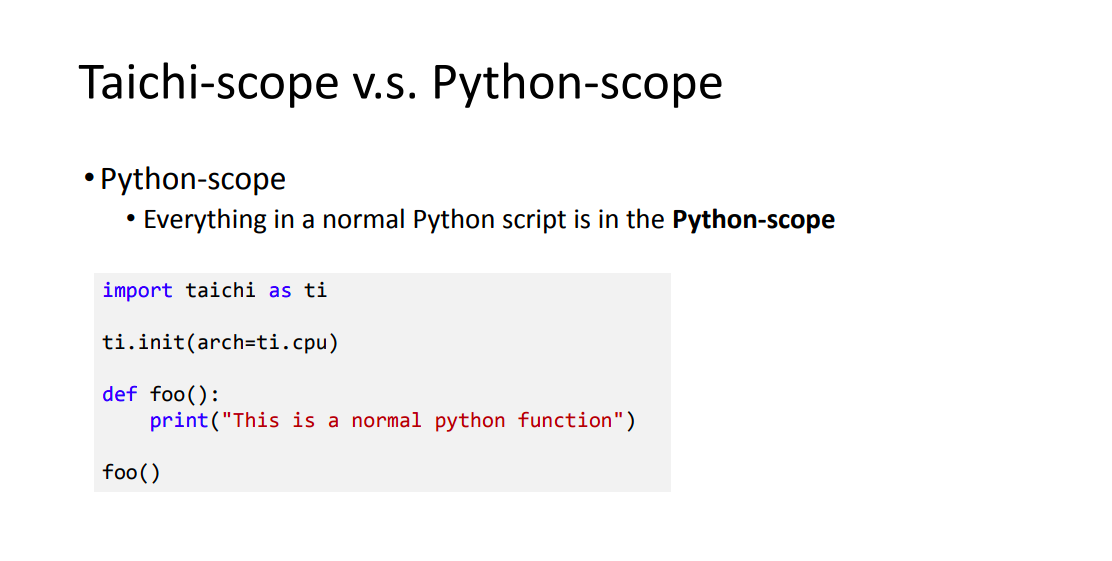Click the "import" keyword in code

(x=138, y=291)
